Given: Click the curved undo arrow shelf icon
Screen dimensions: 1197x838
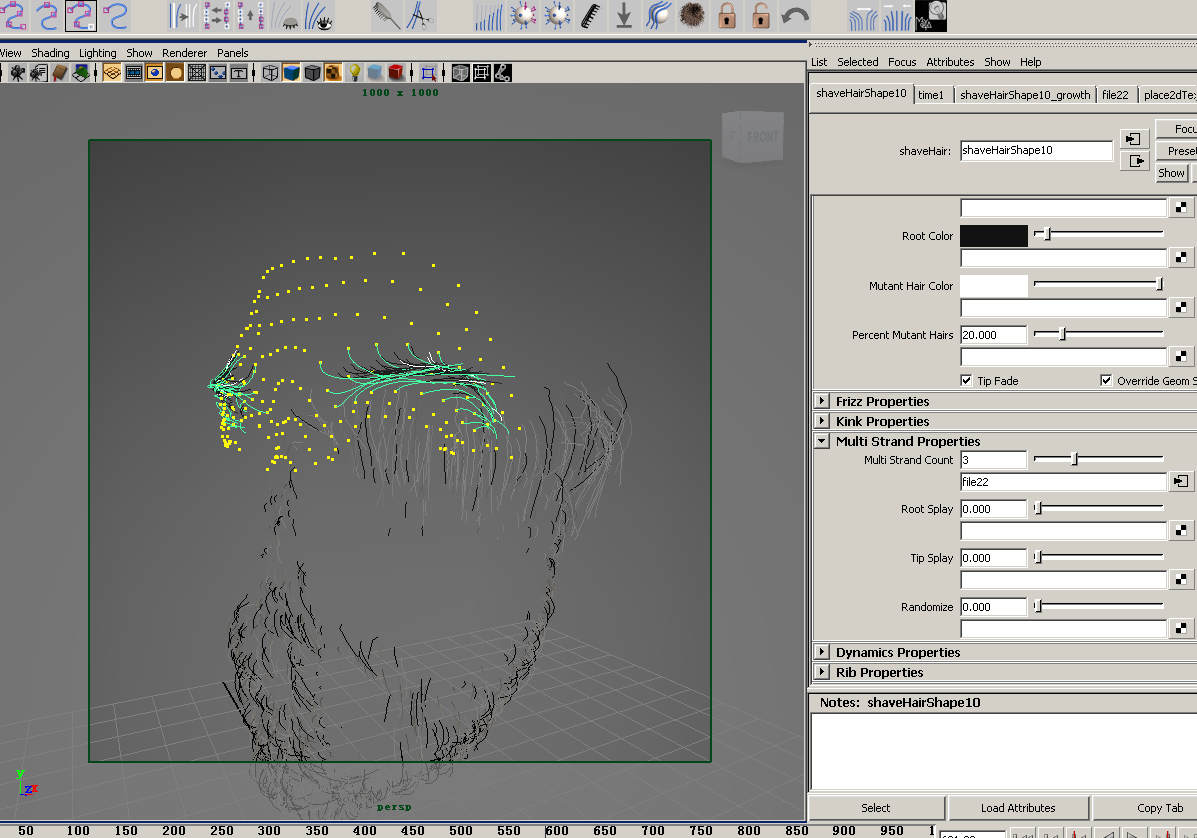Looking at the screenshot, I should click(x=795, y=15).
